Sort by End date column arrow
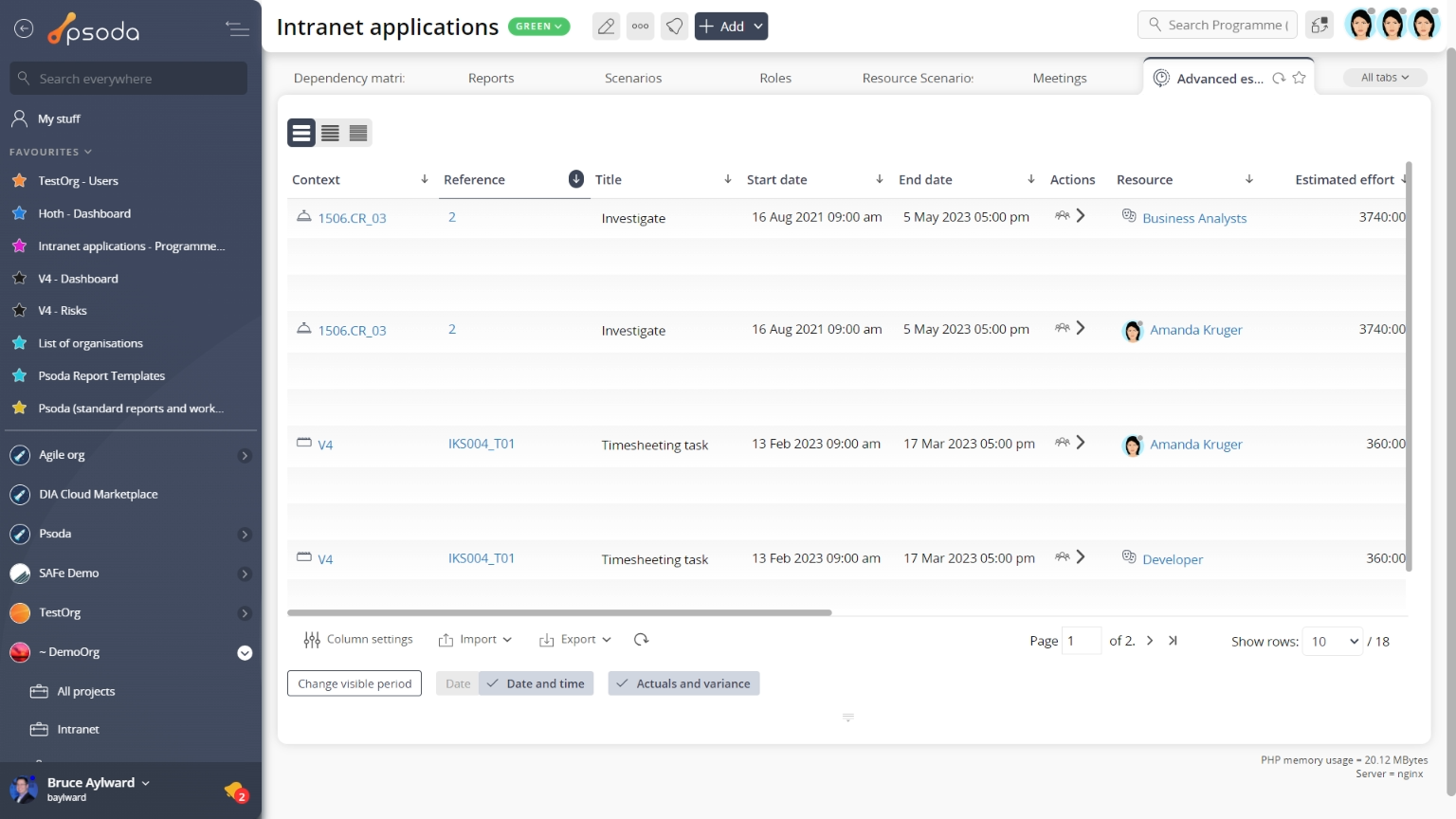The width and height of the screenshot is (1456, 819). pos(1031,179)
